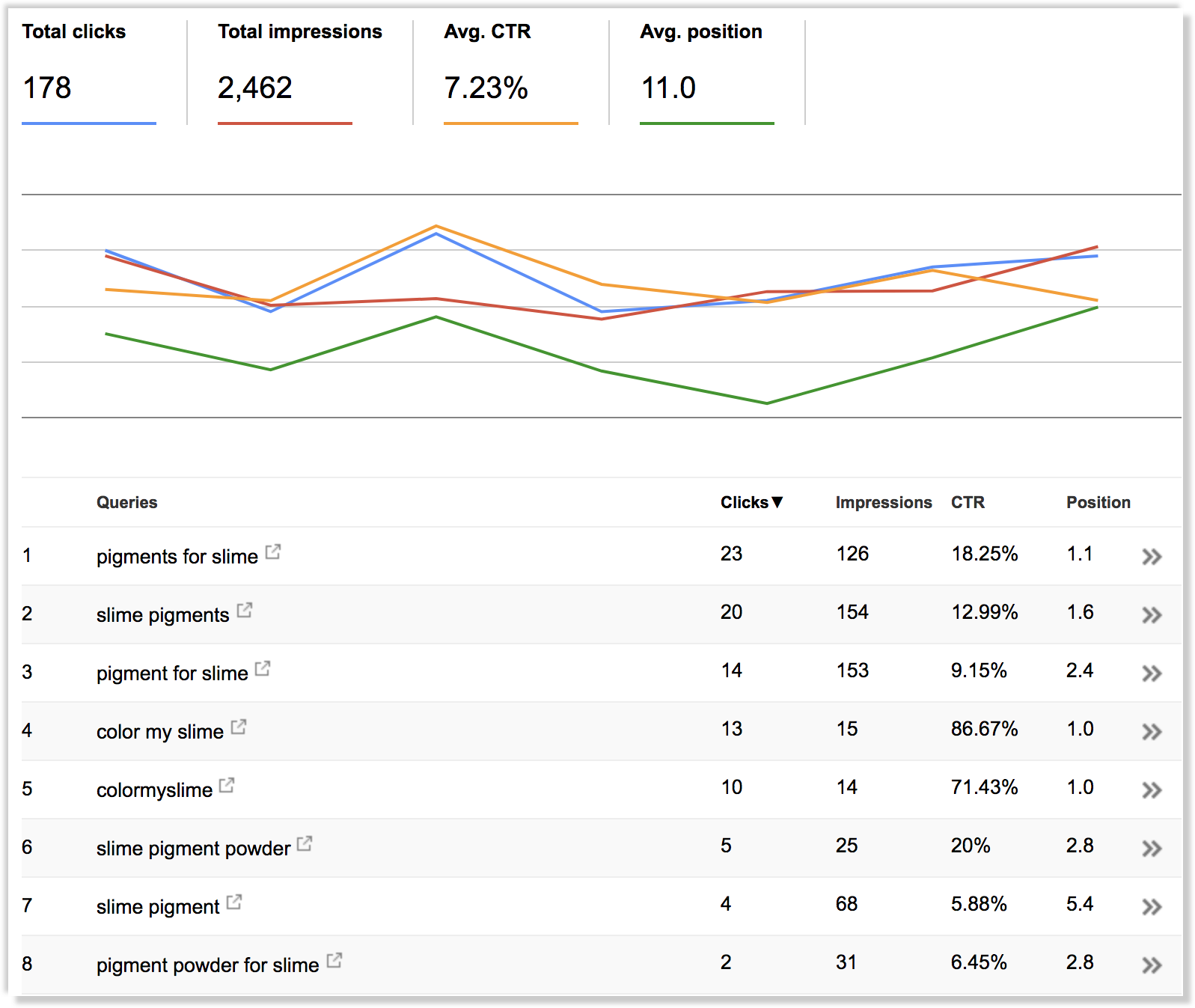
Task: Click the red underline under Total impressions
Action: pos(285,123)
